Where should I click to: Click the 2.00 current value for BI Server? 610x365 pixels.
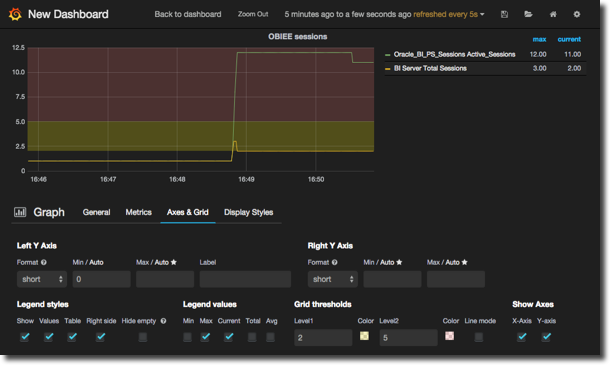pos(574,68)
